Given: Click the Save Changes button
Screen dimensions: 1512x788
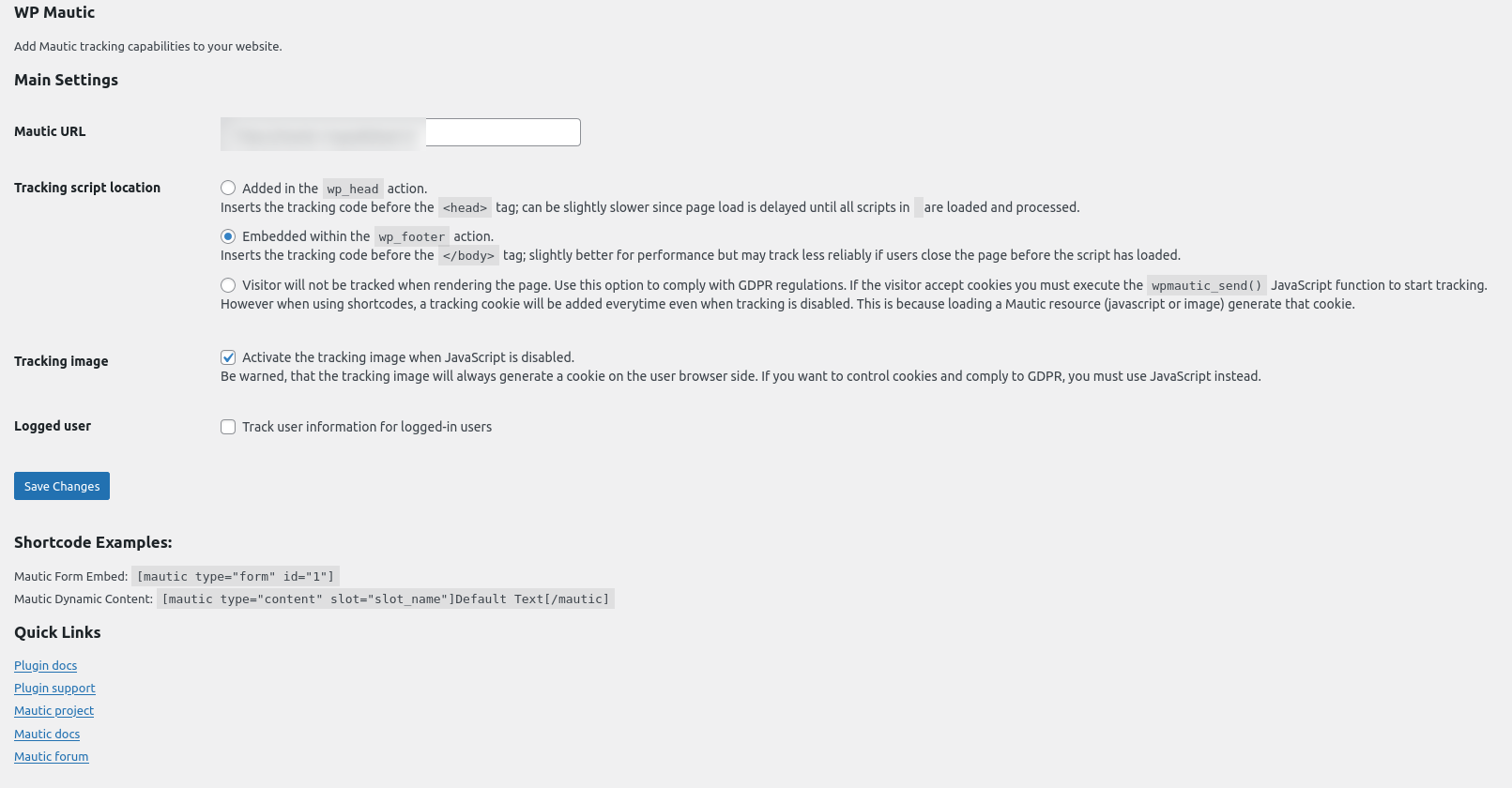Looking at the screenshot, I should click(61, 485).
